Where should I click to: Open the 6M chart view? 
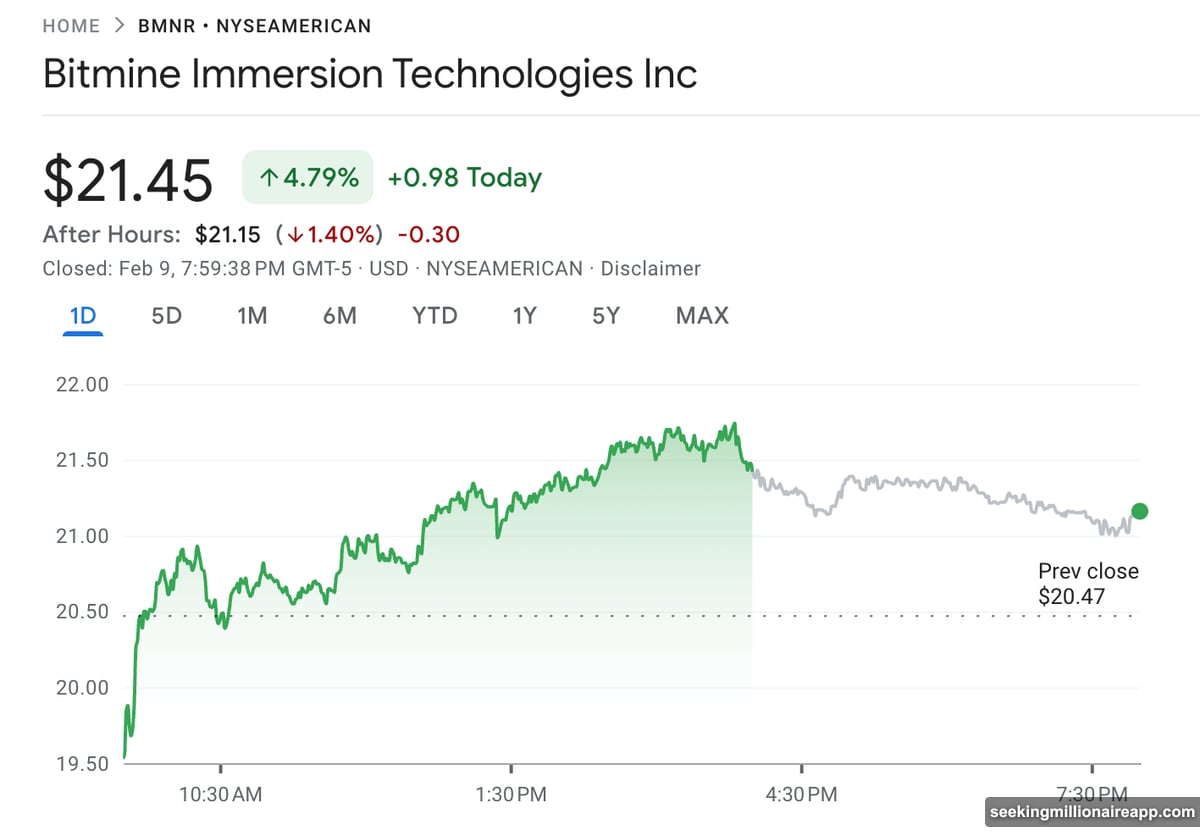click(340, 316)
